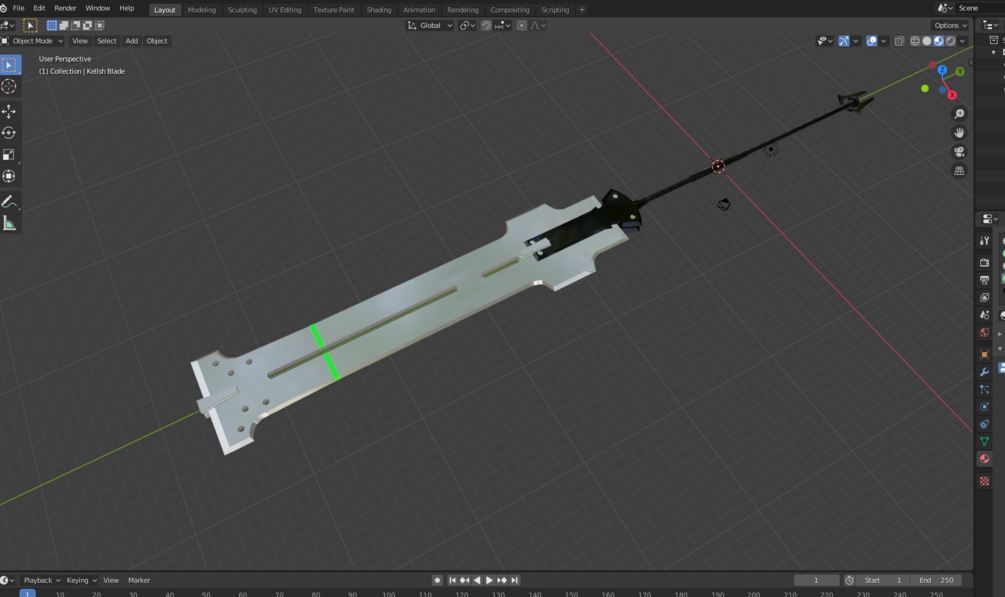
Task: Select the Transform tool
Action: [x=9, y=176]
